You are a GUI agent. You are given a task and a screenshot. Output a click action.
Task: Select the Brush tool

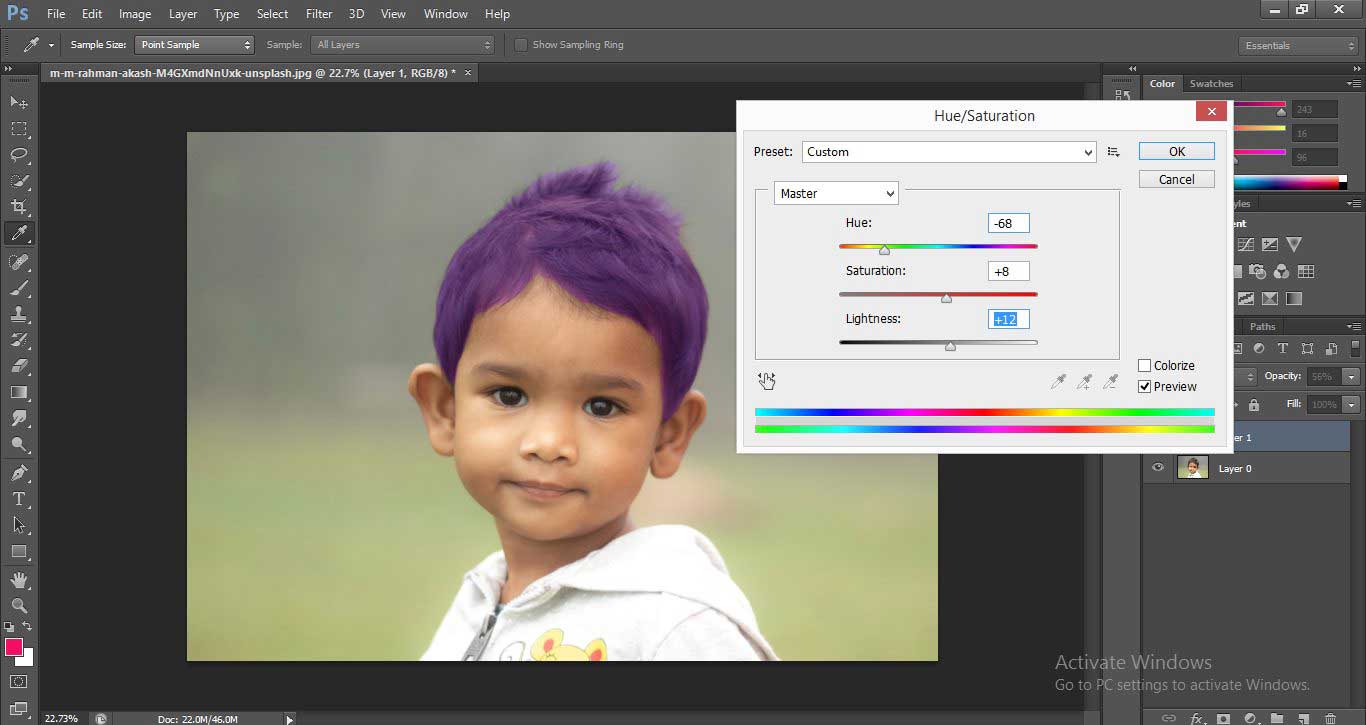coord(18,288)
